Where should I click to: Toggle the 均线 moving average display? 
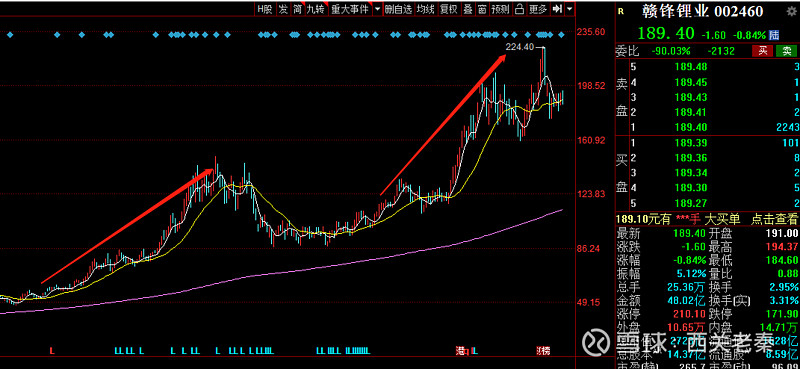(425, 9)
